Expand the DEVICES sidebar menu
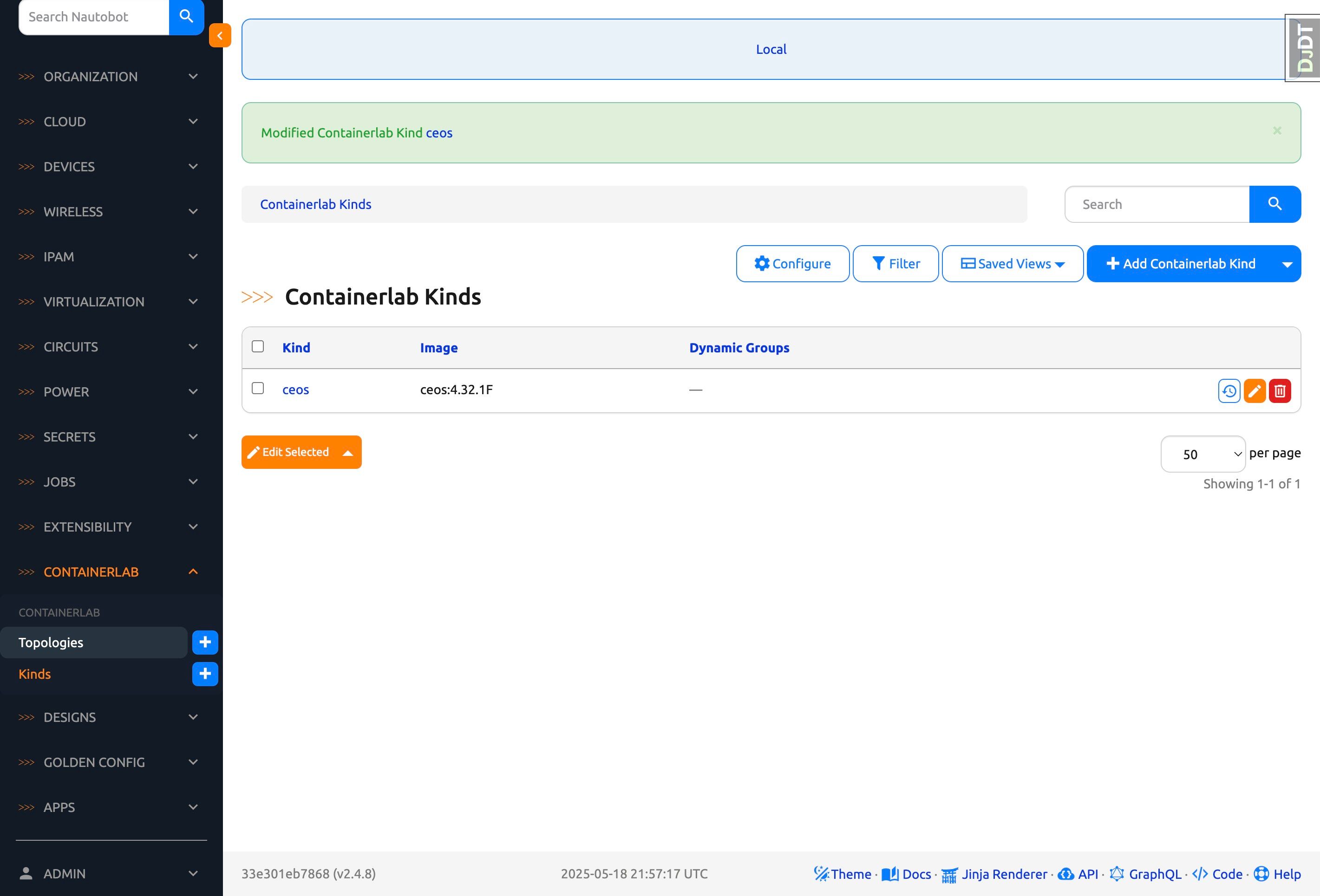This screenshot has height=896, width=1320. pos(108,166)
